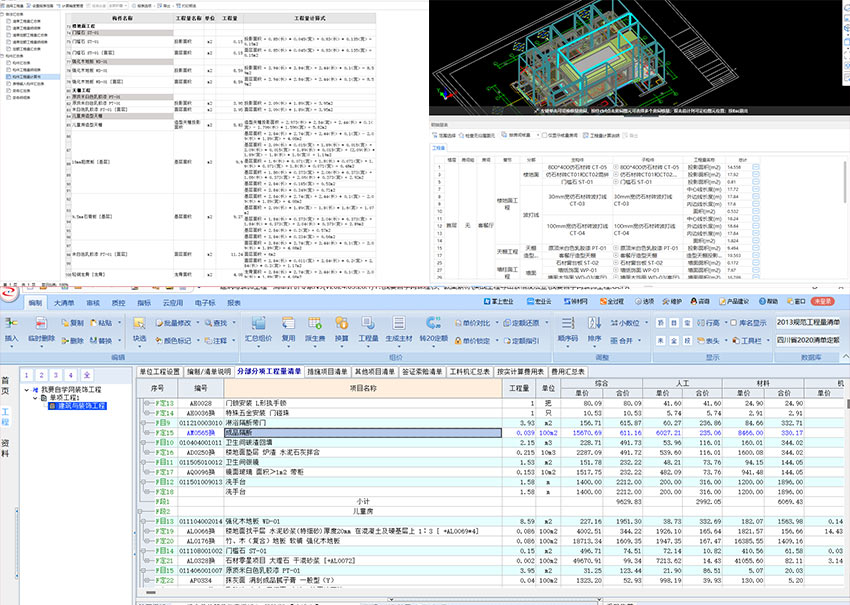Click level button 全 above the project tree
Image resolution: width=850 pixels, height=605 pixels.
(x=87, y=375)
